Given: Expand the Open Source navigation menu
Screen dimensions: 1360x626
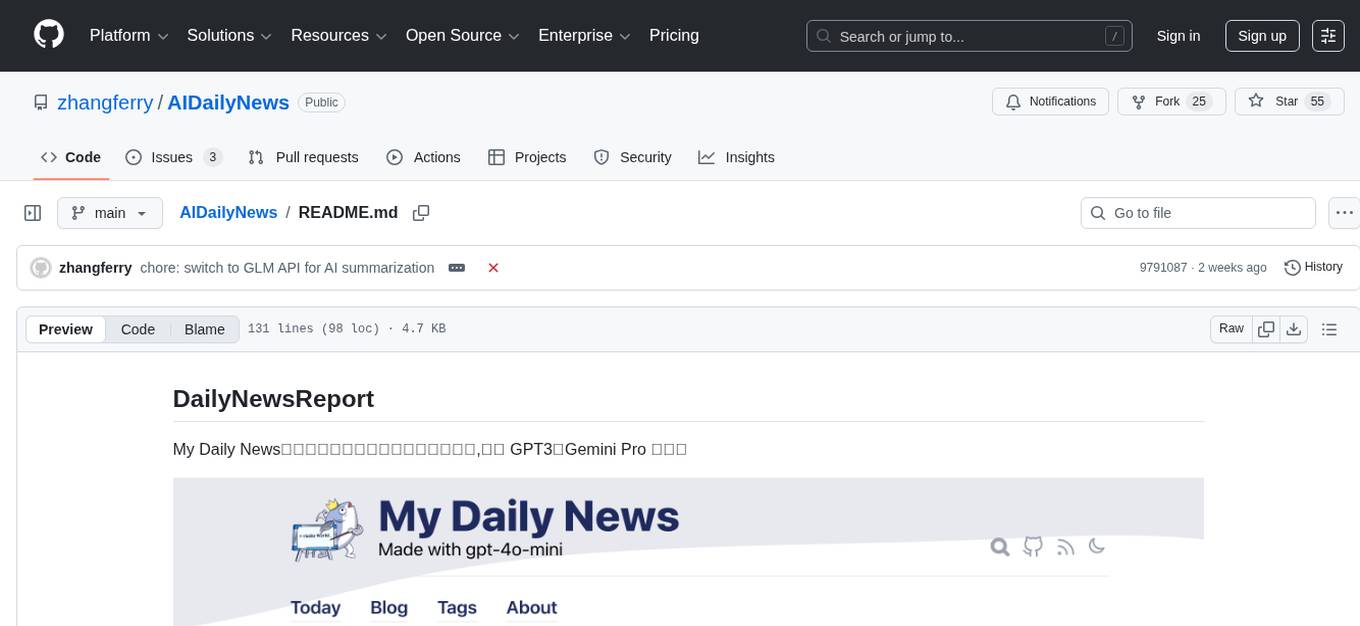Looking at the screenshot, I should click(x=461, y=35).
